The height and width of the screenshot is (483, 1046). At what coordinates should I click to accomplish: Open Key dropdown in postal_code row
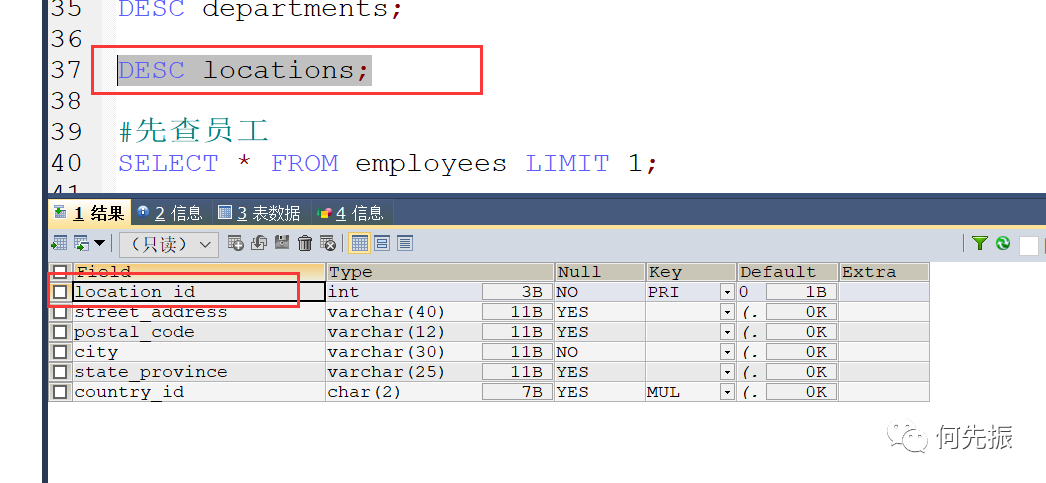pos(727,332)
